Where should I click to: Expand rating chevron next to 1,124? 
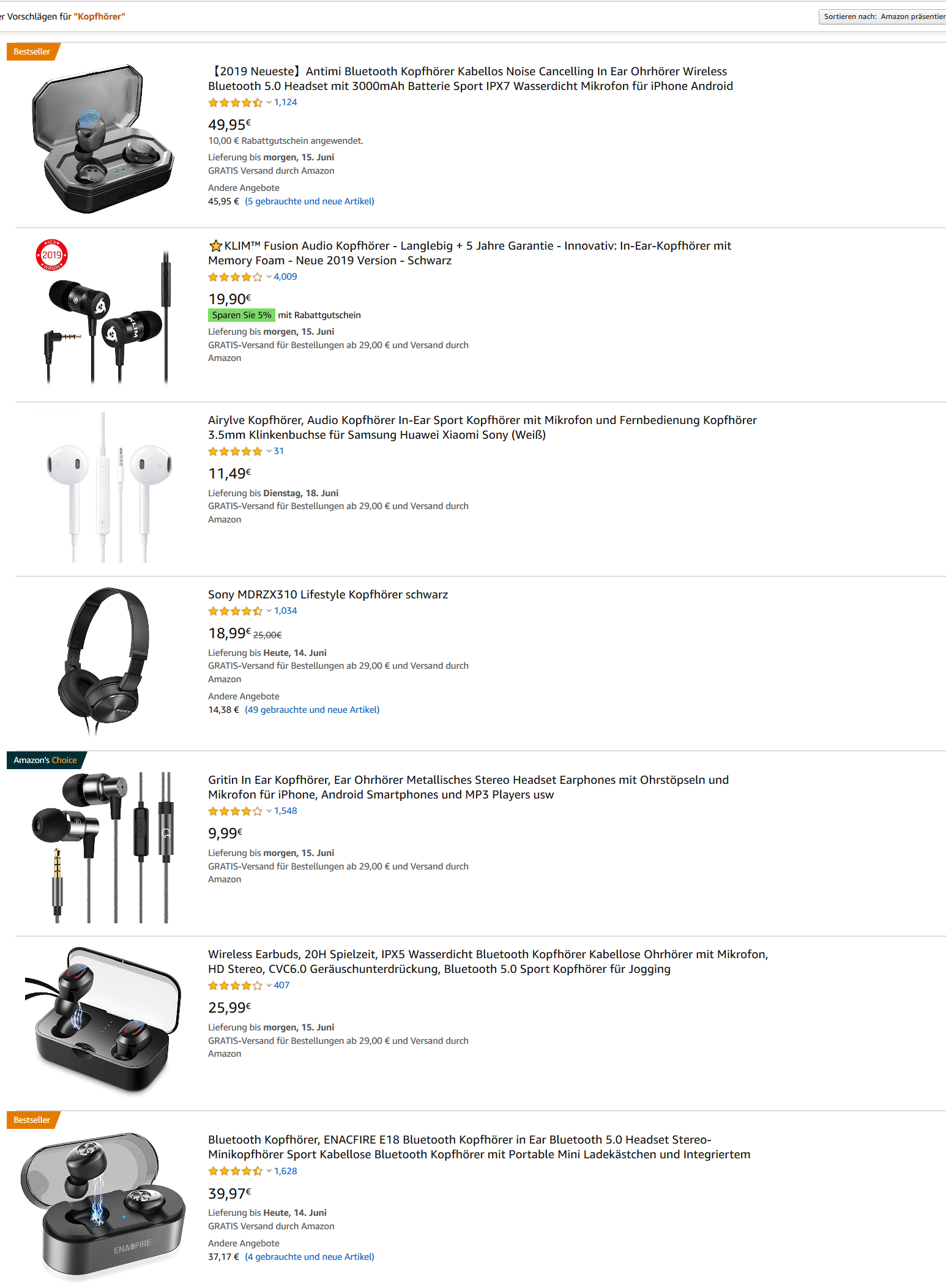269,103
